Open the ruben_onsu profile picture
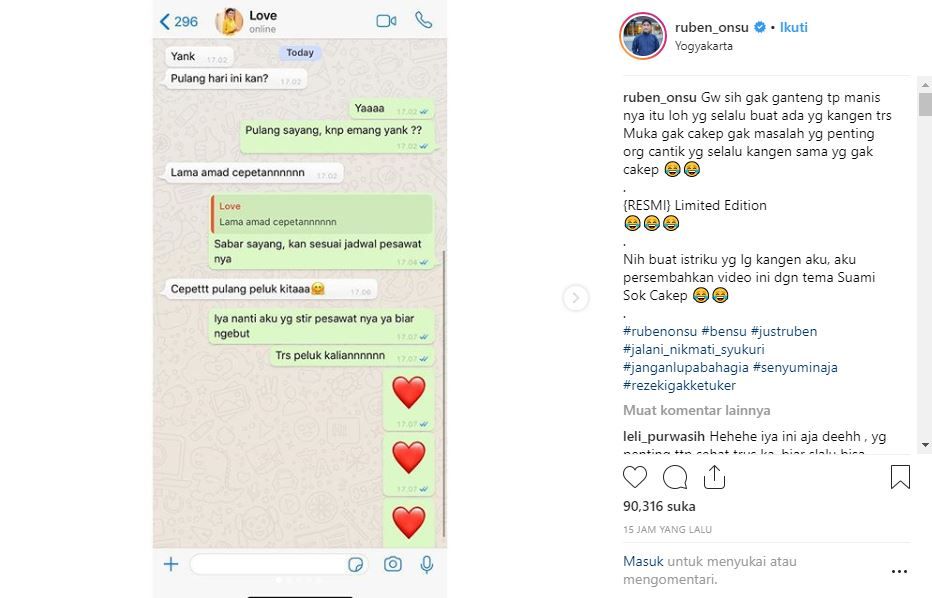The width and height of the screenshot is (932, 598). (x=643, y=36)
